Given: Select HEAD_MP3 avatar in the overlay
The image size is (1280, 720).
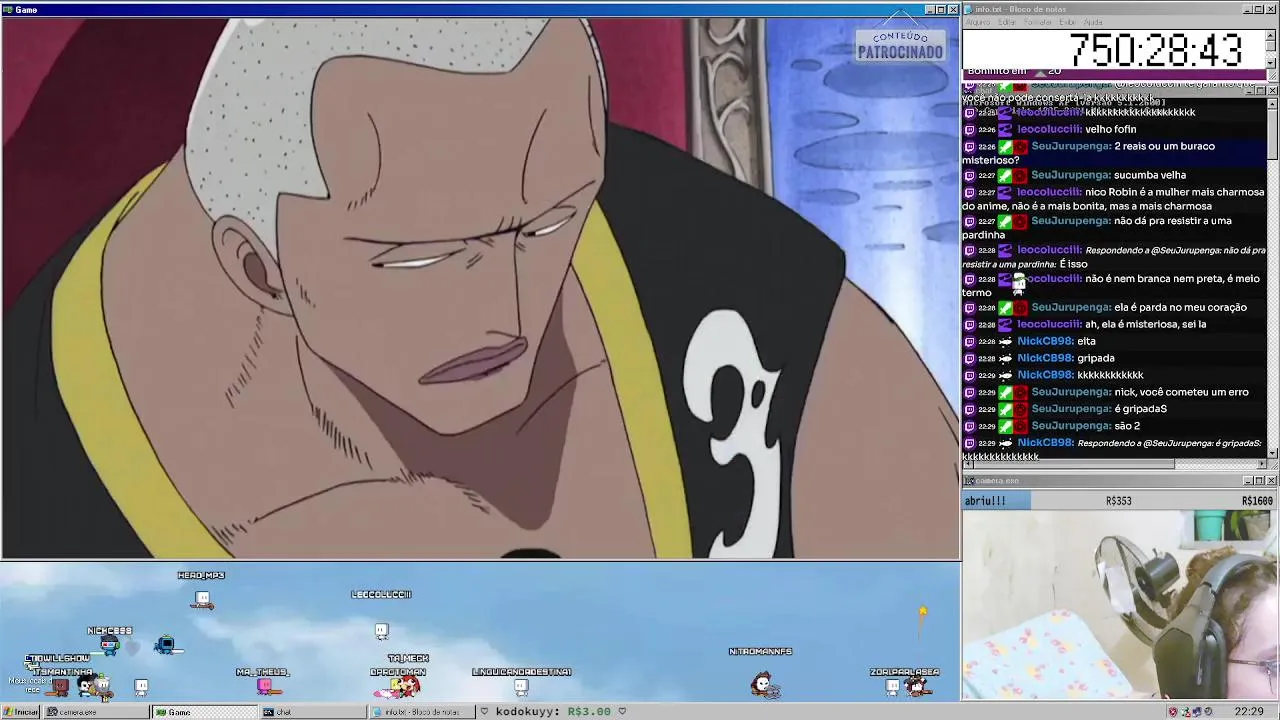Looking at the screenshot, I should [202, 599].
